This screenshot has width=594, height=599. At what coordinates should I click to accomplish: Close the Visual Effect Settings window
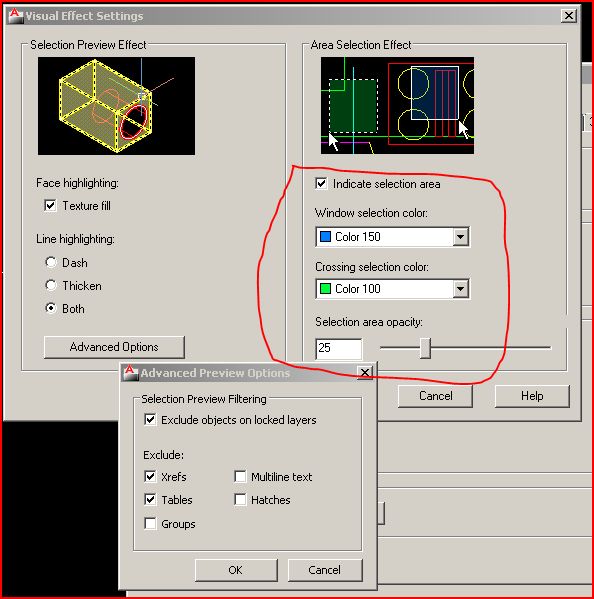(569, 16)
